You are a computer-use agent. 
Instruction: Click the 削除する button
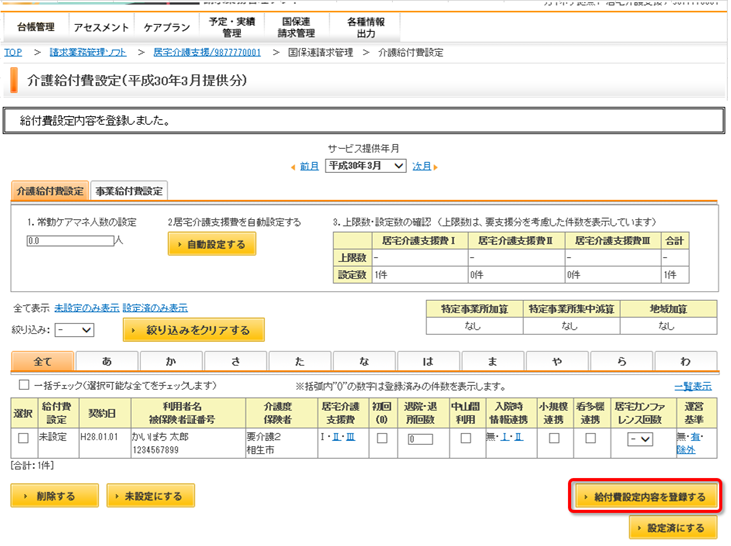[x=55, y=496]
